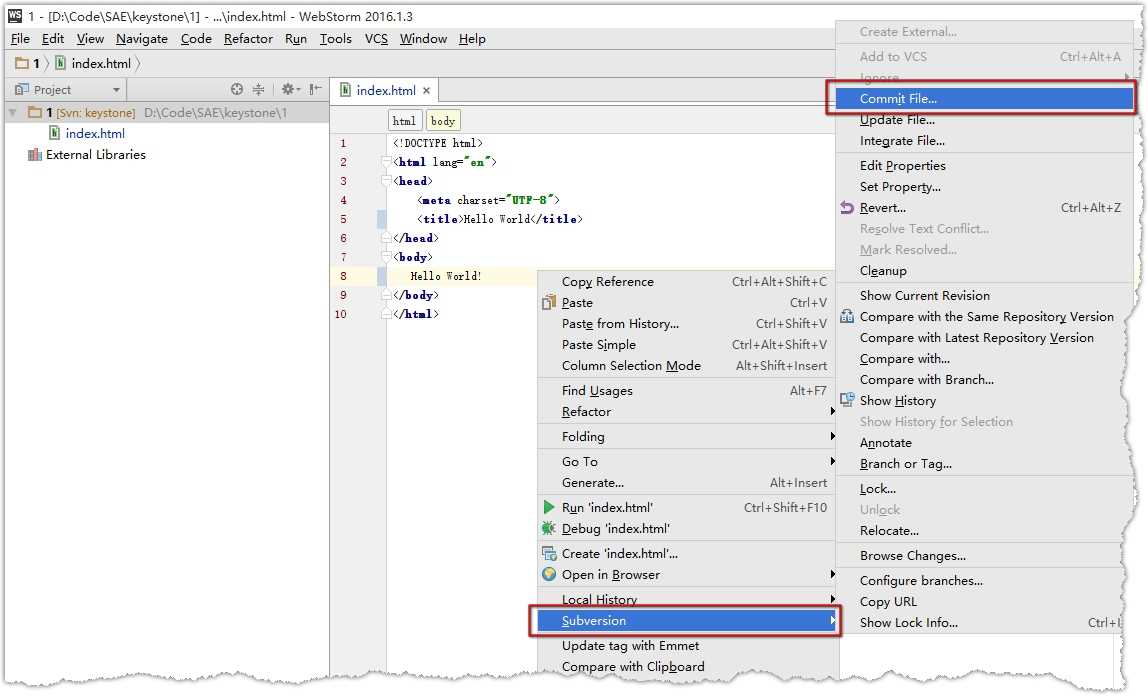Image resolution: width=1148 pixels, height=697 pixels.
Task: Open the Code menu in menu bar
Action: [x=196, y=39]
